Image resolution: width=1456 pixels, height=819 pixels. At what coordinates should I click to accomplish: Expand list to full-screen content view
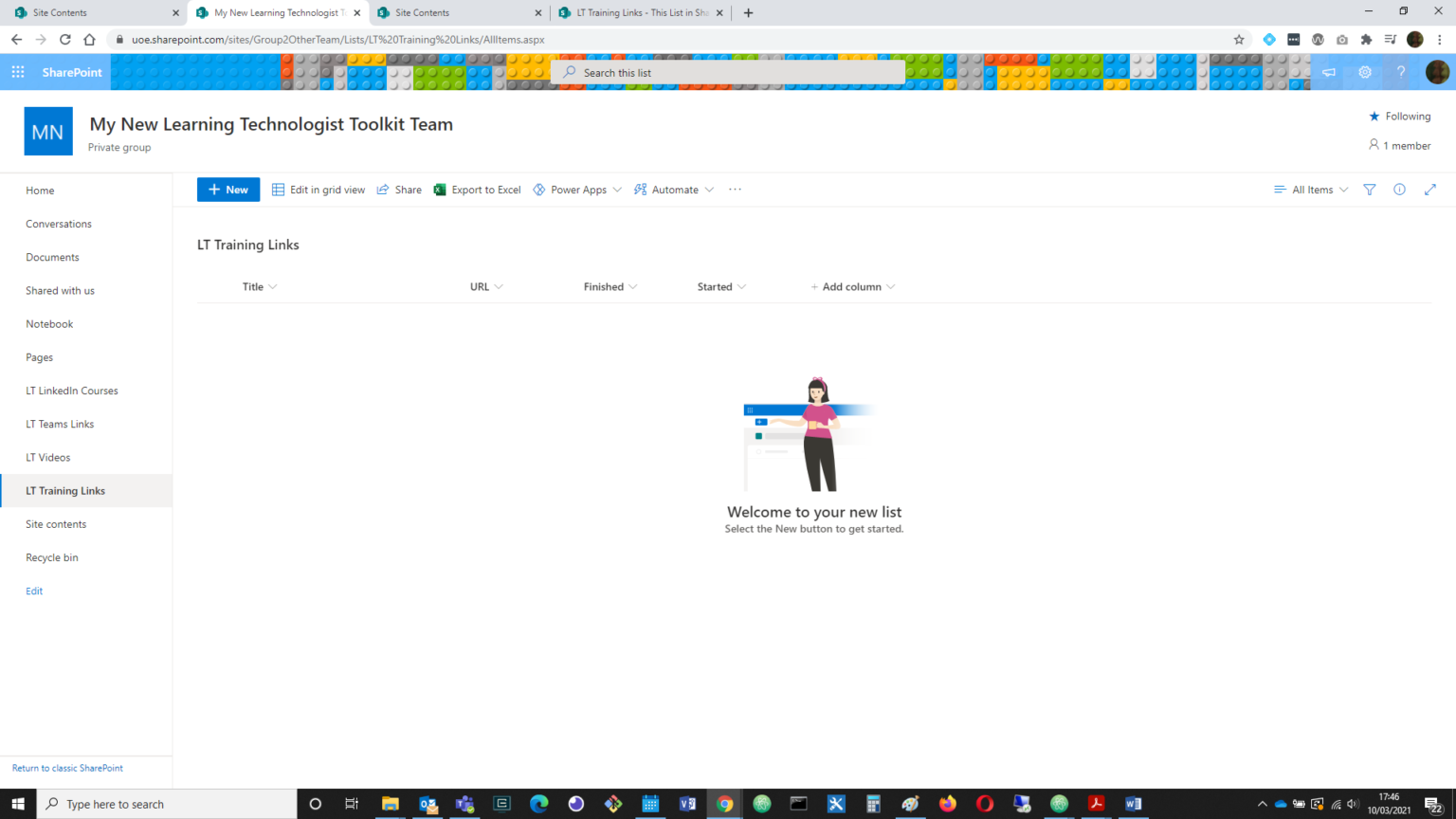tap(1429, 190)
